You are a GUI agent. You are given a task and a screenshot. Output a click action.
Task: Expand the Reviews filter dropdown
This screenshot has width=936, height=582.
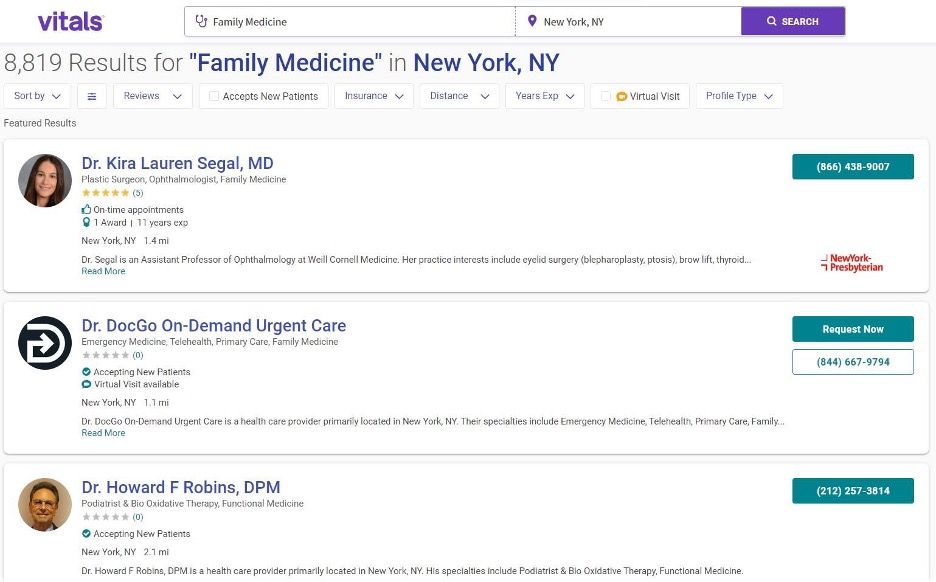[153, 96]
